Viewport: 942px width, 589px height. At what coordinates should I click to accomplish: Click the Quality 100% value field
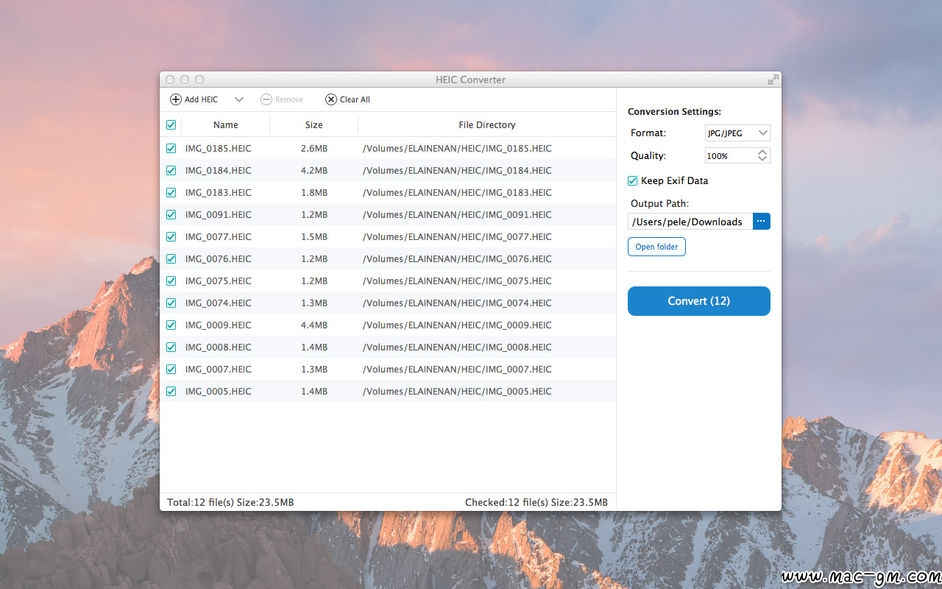730,156
